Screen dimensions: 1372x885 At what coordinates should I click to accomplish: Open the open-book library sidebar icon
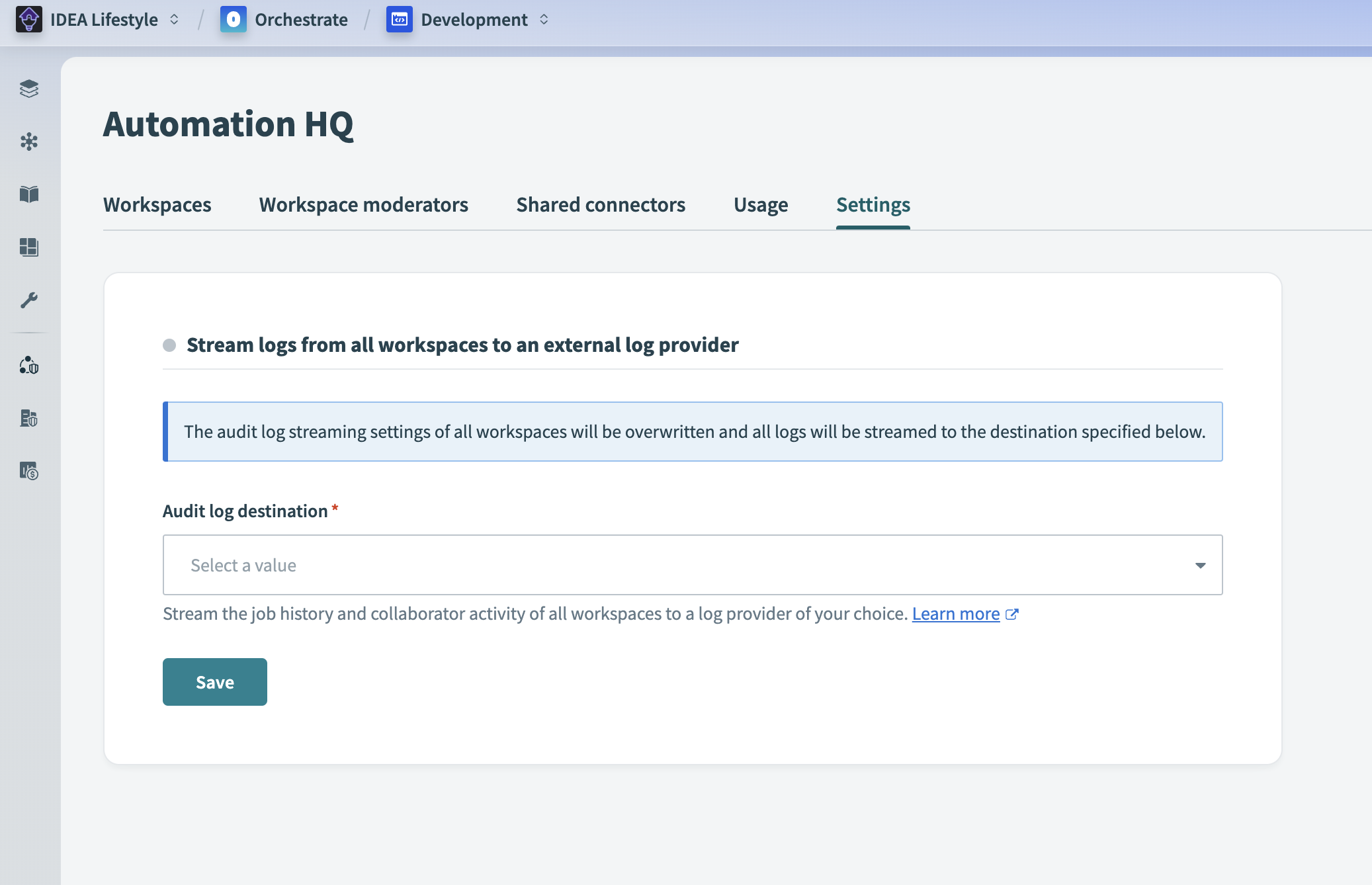click(x=29, y=194)
